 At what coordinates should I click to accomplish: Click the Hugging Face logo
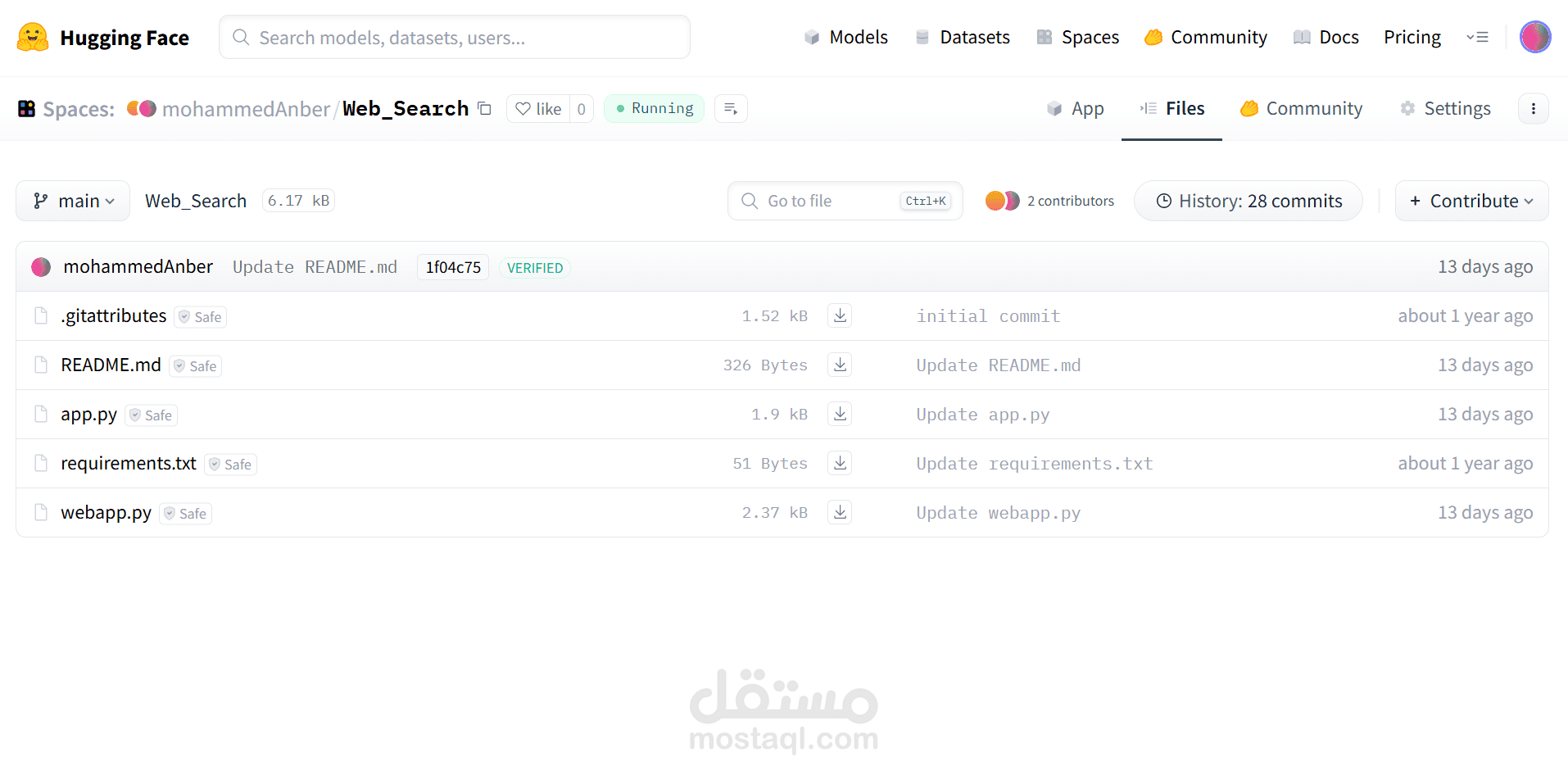click(103, 38)
